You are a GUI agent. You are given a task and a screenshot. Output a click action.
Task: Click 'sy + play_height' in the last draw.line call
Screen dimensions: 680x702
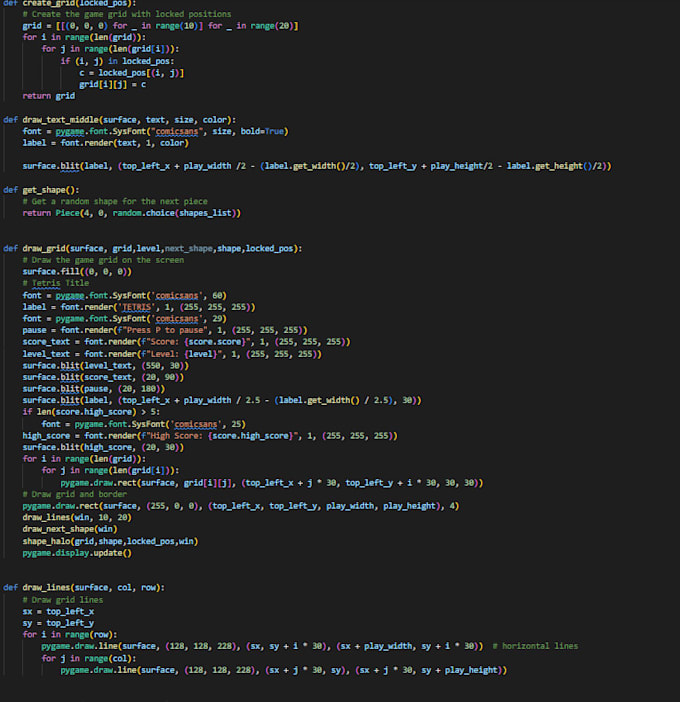click(459, 670)
